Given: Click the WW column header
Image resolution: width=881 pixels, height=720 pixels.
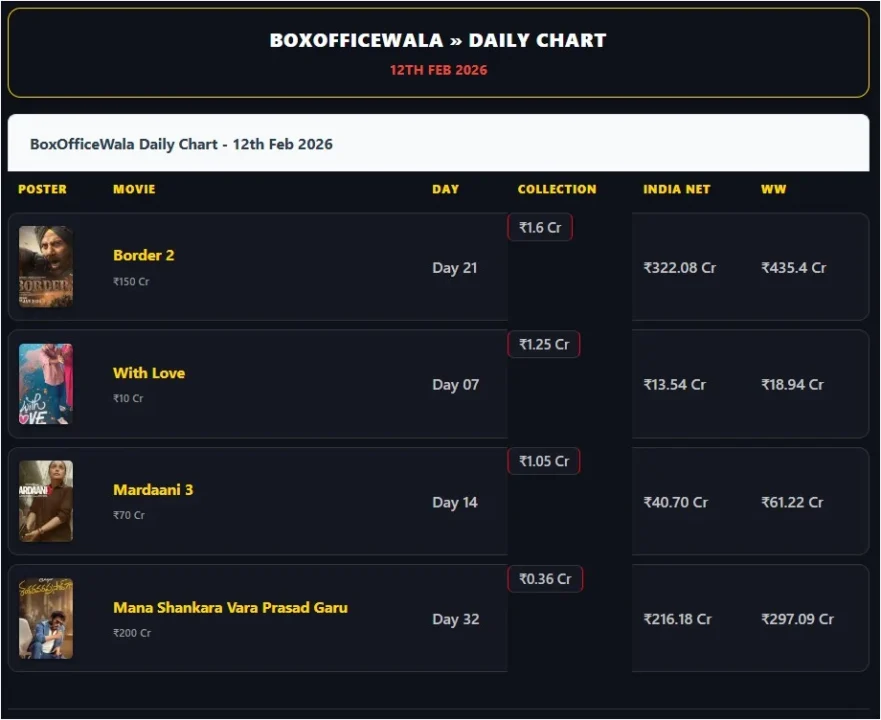Looking at the screenshot, I should 774,189.
